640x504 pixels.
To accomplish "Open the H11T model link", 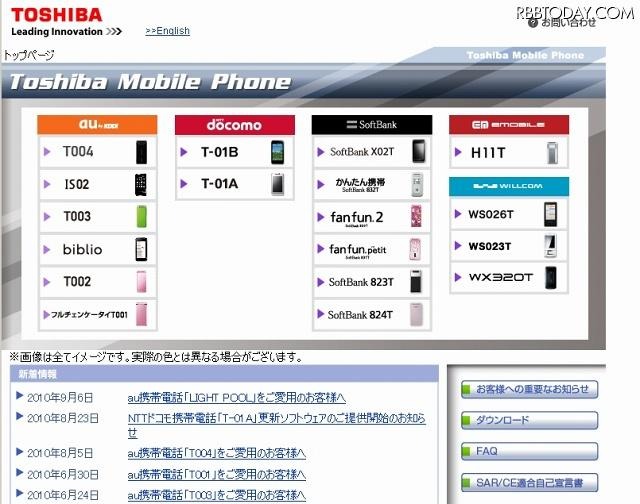I will [488, 153].
